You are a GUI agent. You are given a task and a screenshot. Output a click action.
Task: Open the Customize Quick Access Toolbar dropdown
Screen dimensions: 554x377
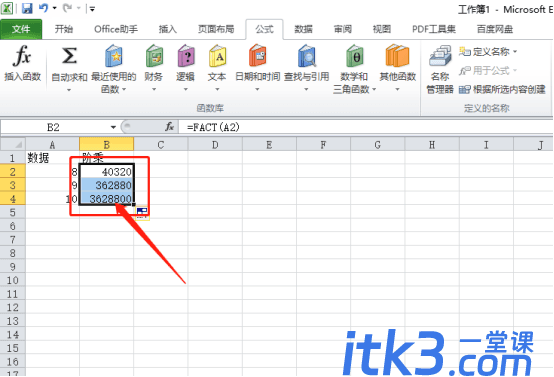[92, 8]
